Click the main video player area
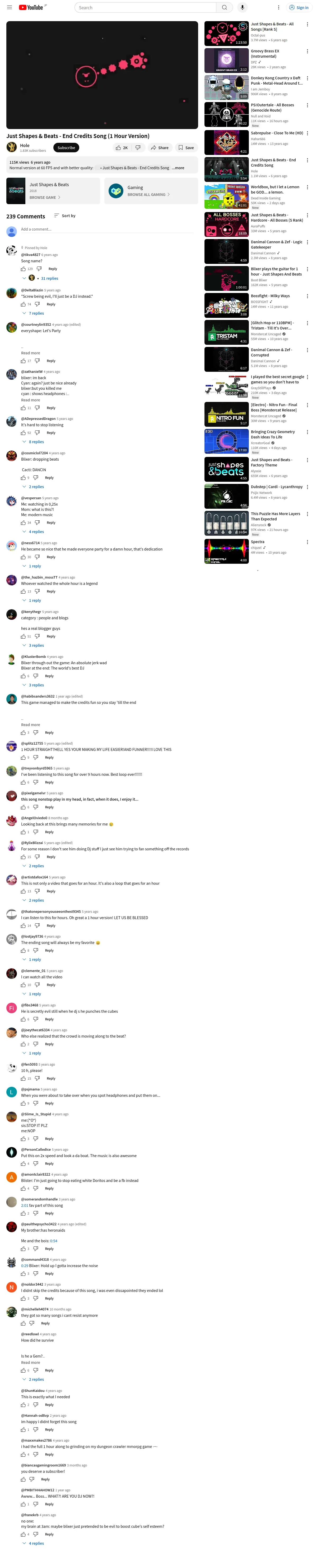Viewport: 317px width, 1568px height. tap(102, 75)
